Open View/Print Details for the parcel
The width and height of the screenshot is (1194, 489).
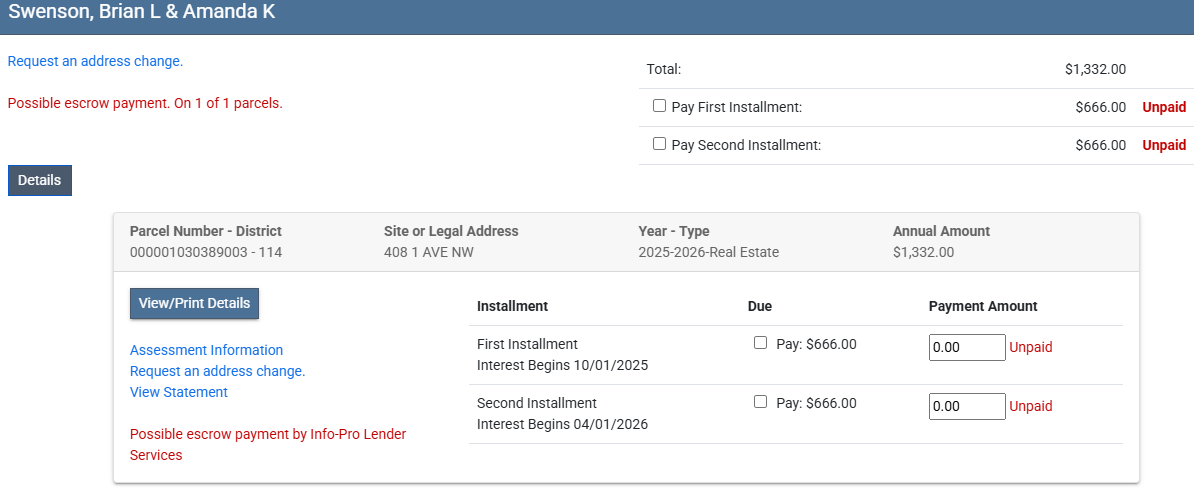click(194, 303)
